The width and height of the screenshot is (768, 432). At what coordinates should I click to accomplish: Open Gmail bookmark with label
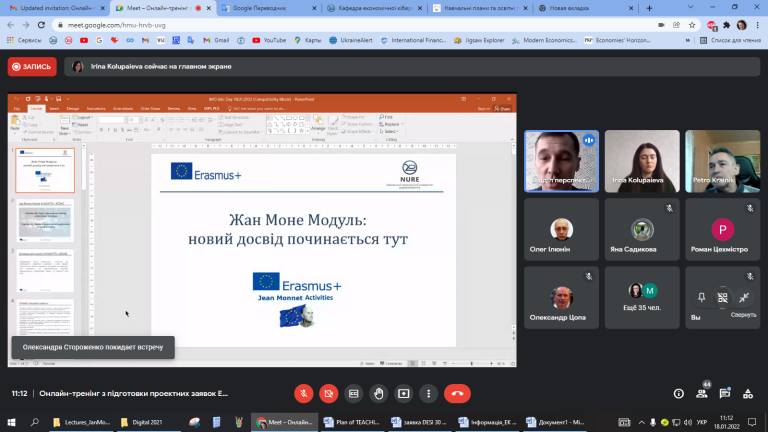pyautogui.click(x=216, y=40)
